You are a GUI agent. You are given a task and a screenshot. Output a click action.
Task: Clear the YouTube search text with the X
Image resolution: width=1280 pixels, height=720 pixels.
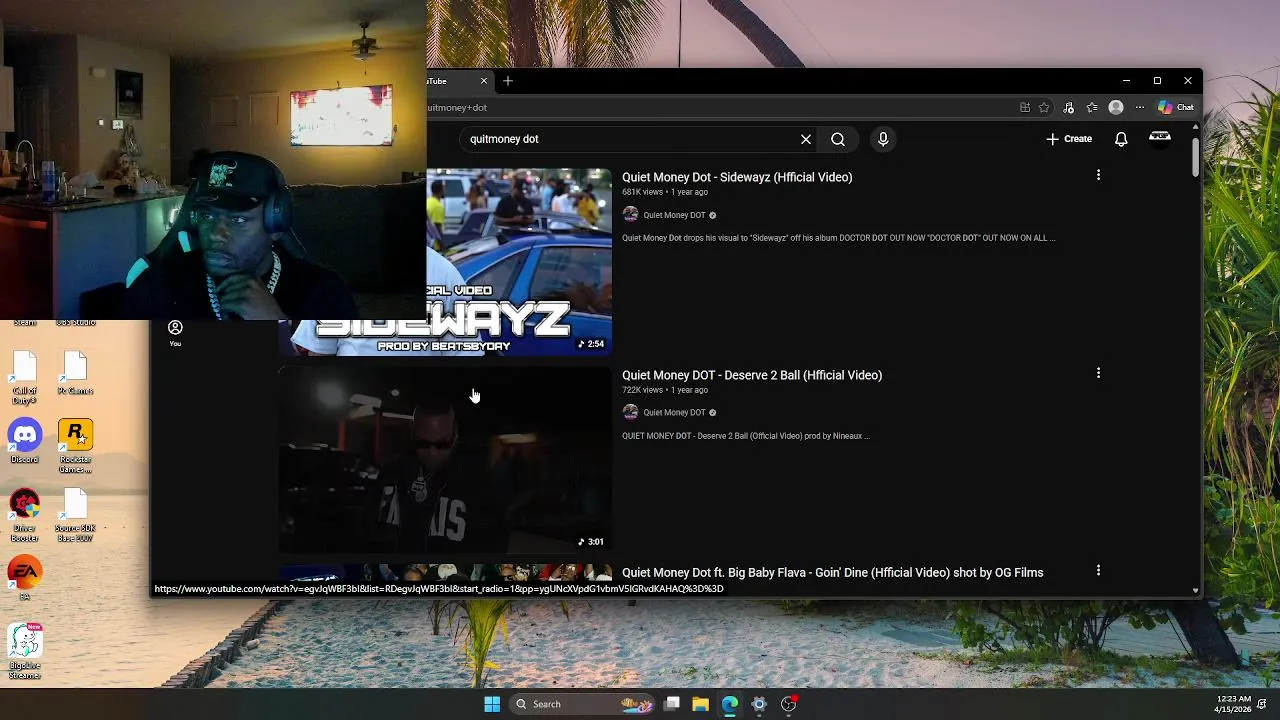[806, 139]
